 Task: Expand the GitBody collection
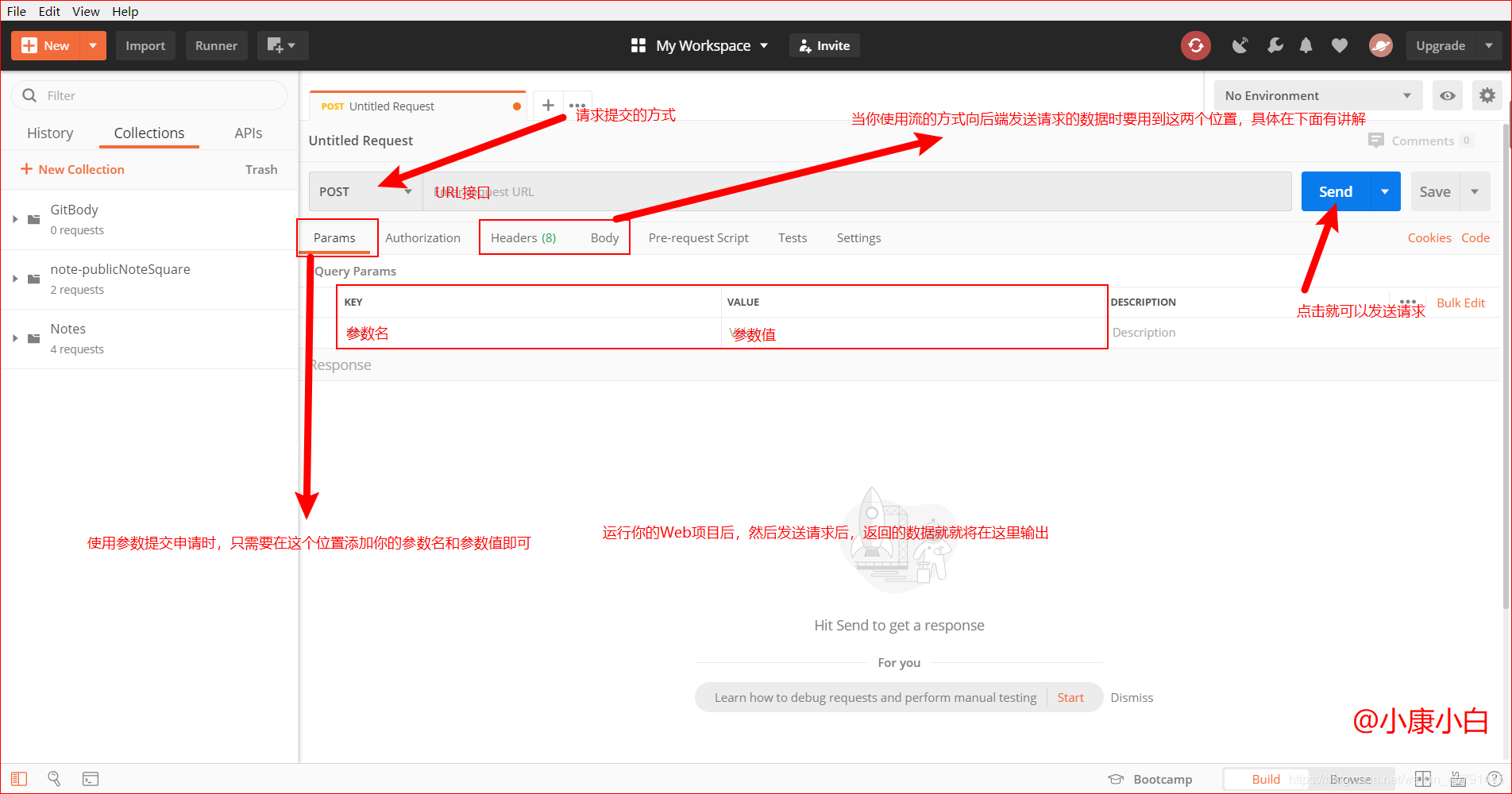[15, 219]
